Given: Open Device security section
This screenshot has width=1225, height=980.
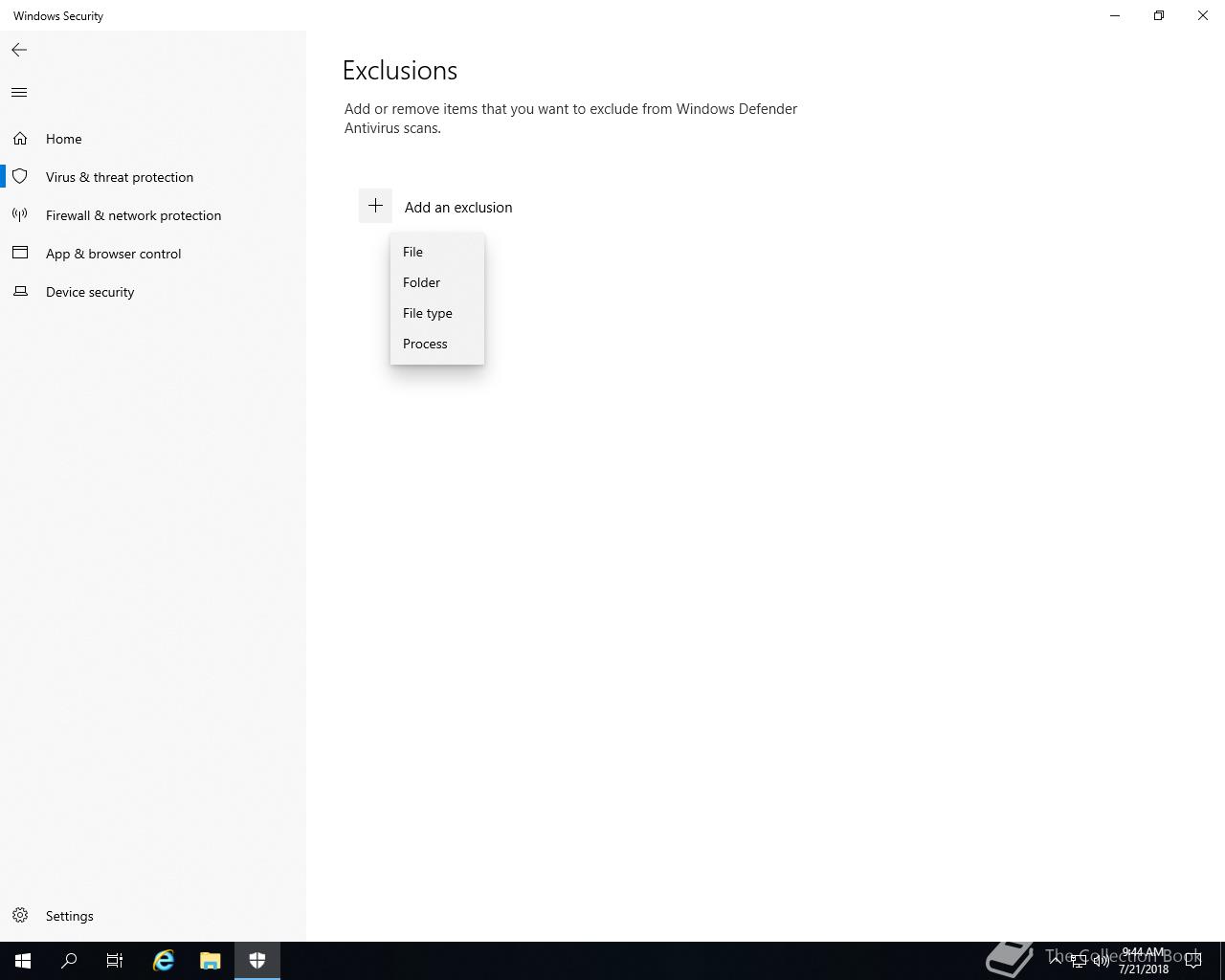Looking at the screenshot, I should pos(153,292).
